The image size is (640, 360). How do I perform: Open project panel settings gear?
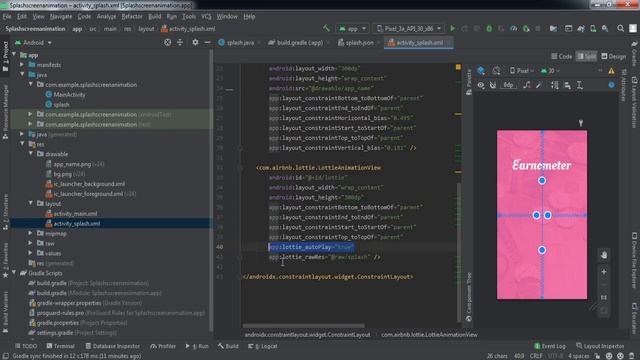(195, 42)
